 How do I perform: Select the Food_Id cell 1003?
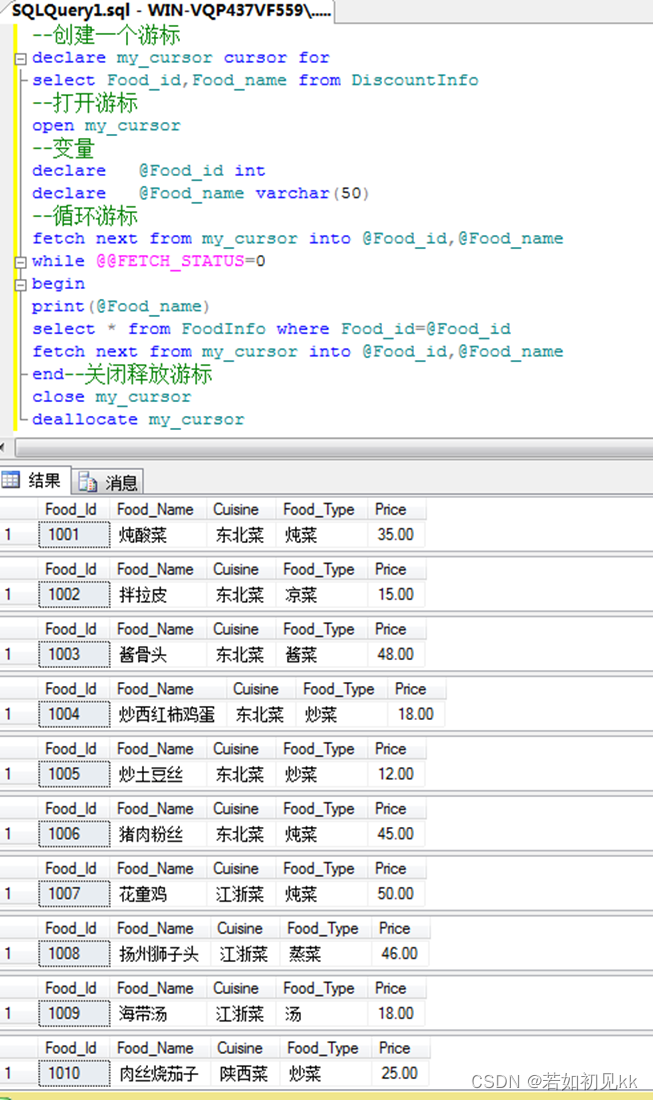coord(74,654)
